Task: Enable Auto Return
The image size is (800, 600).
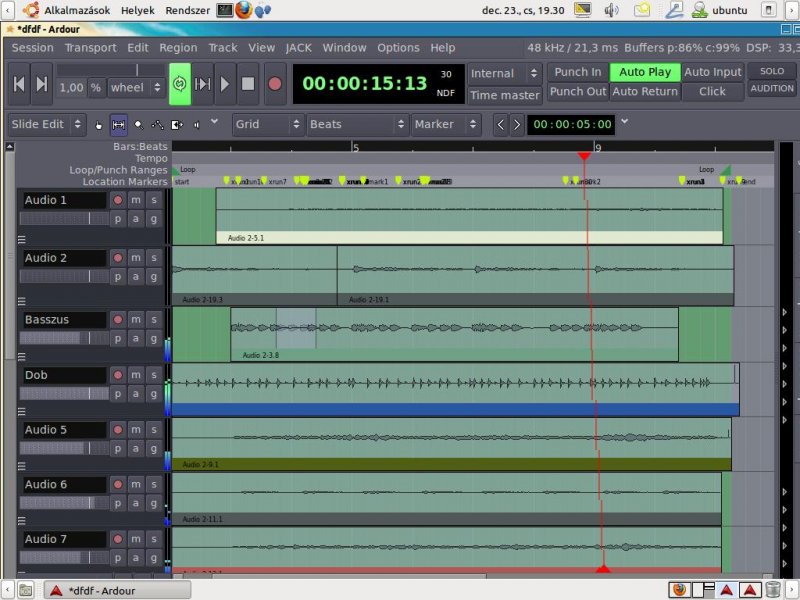Action: pyautogui.click(x=645, y=92)
